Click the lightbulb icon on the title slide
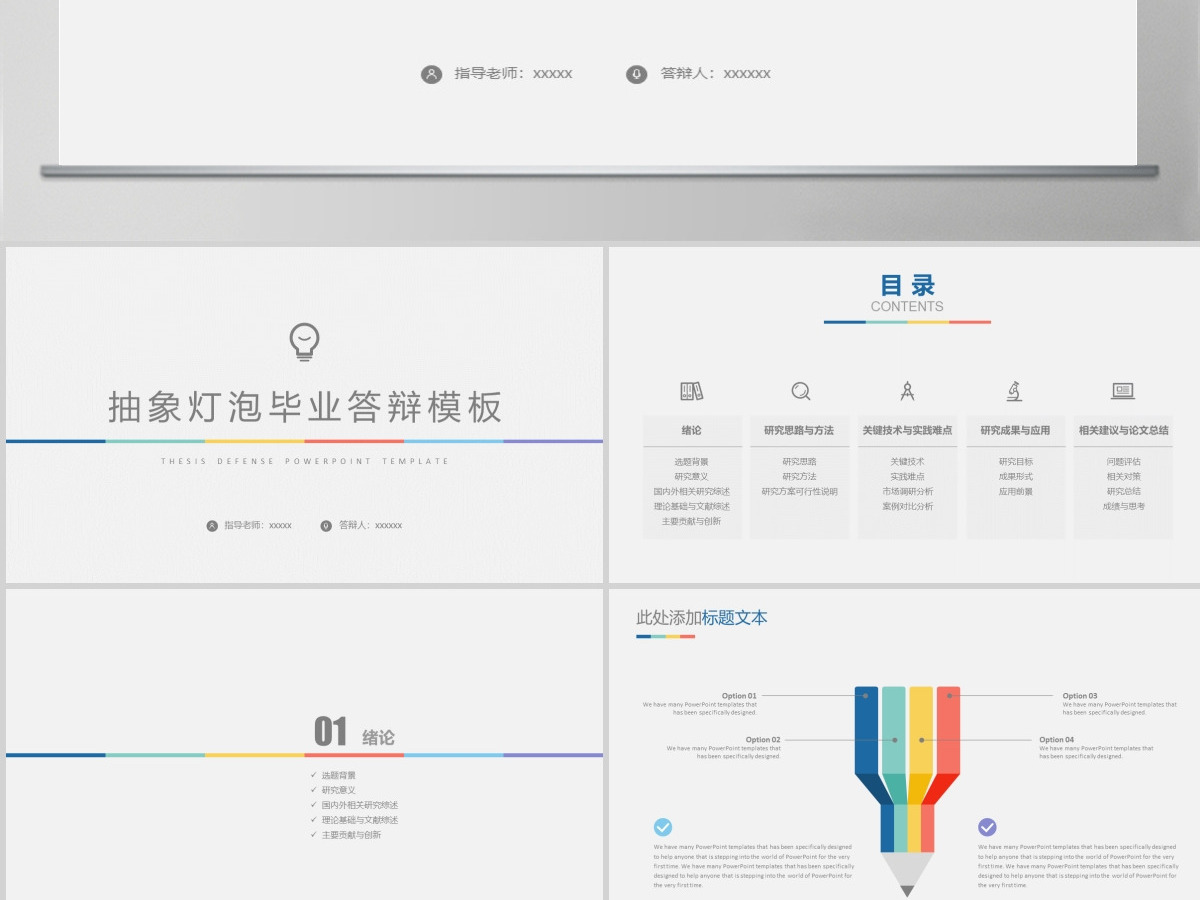Screen dimensions: 1200x900 pos(304,342)
